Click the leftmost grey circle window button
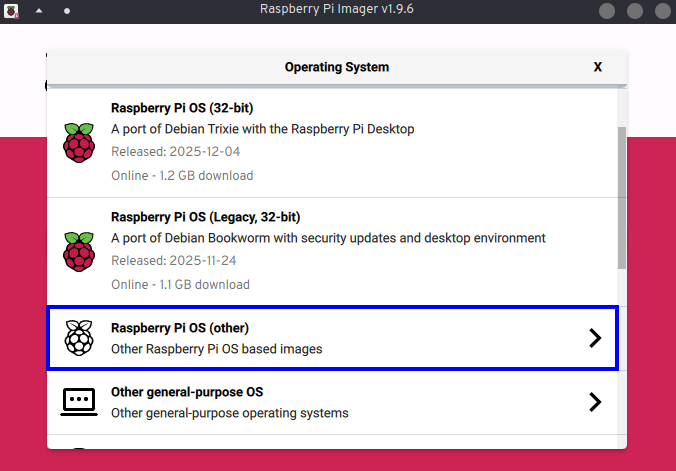The height and width of the screenshot is (471, 676). [607, 11]
